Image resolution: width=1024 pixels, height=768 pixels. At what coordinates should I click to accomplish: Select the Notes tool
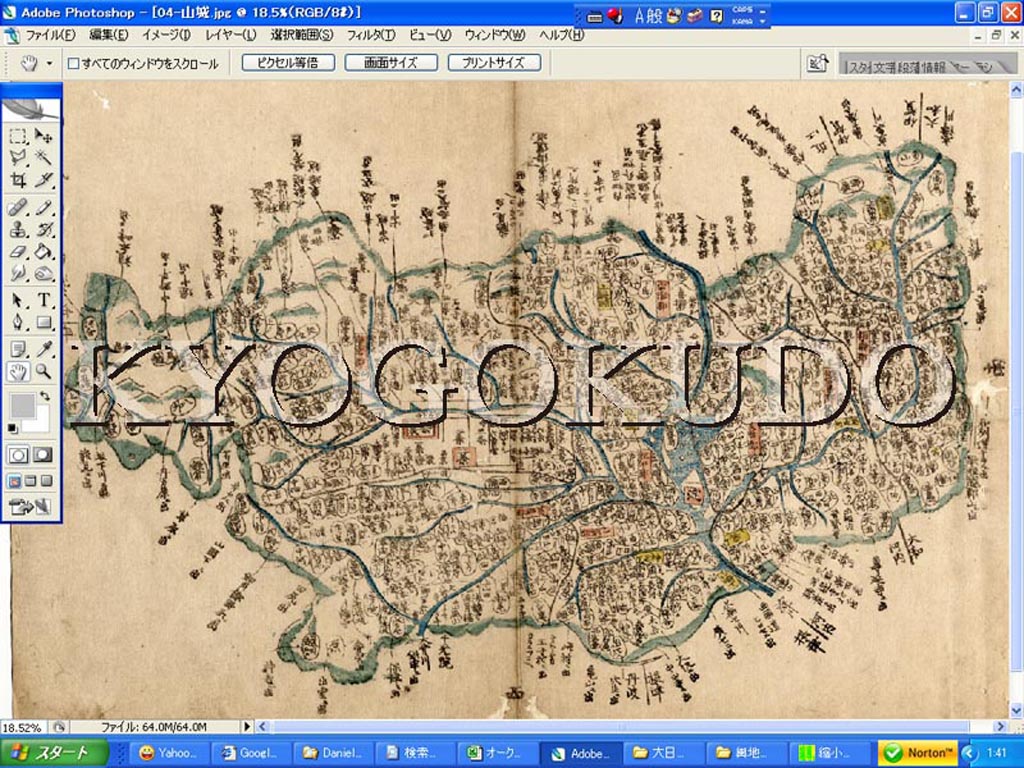pyautogui.click(x=18, y=349)
